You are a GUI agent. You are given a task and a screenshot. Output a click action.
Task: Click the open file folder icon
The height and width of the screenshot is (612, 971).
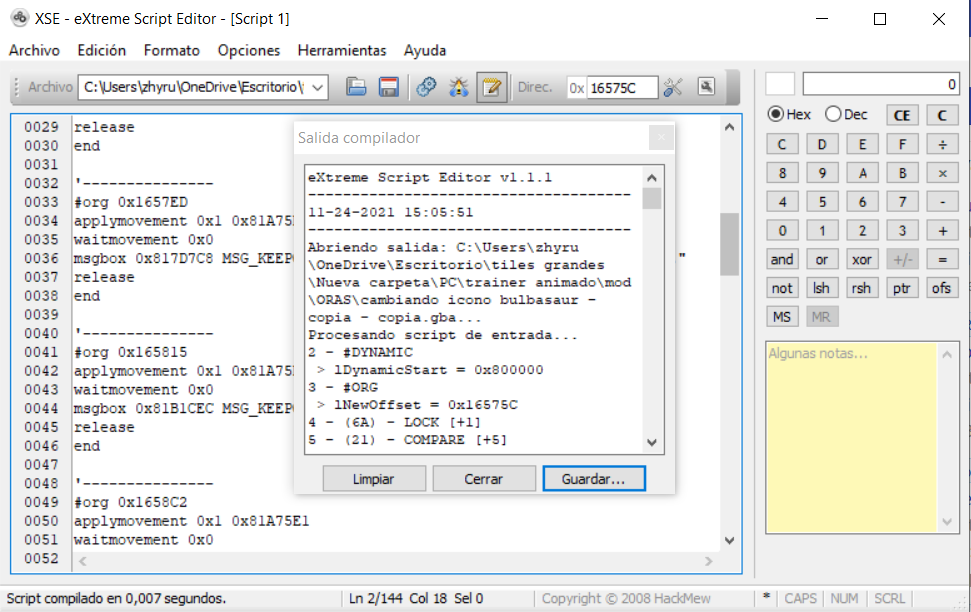tap(356, 88)
